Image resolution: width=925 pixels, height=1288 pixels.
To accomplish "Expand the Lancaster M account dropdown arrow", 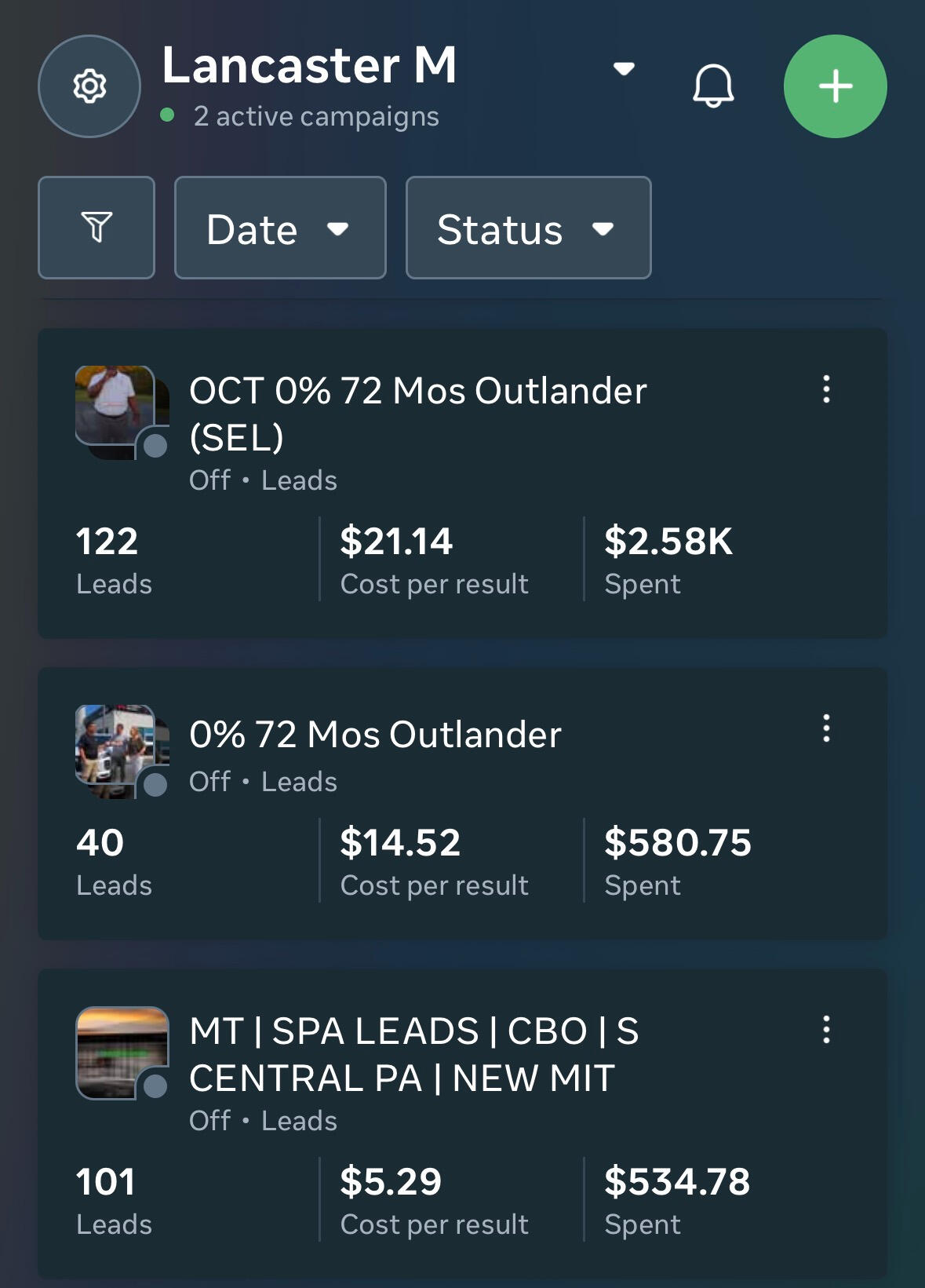I will click(x=624, y=69).
